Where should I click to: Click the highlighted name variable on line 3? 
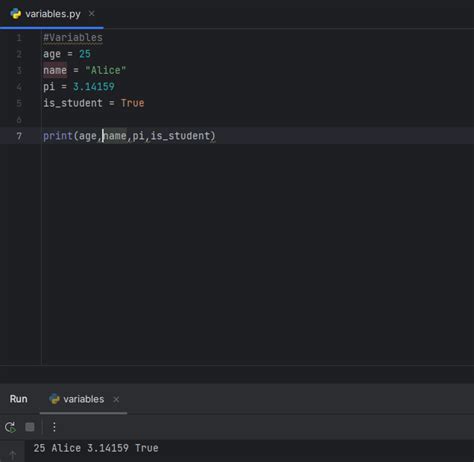pyautogui.click(x=55, y=70)
